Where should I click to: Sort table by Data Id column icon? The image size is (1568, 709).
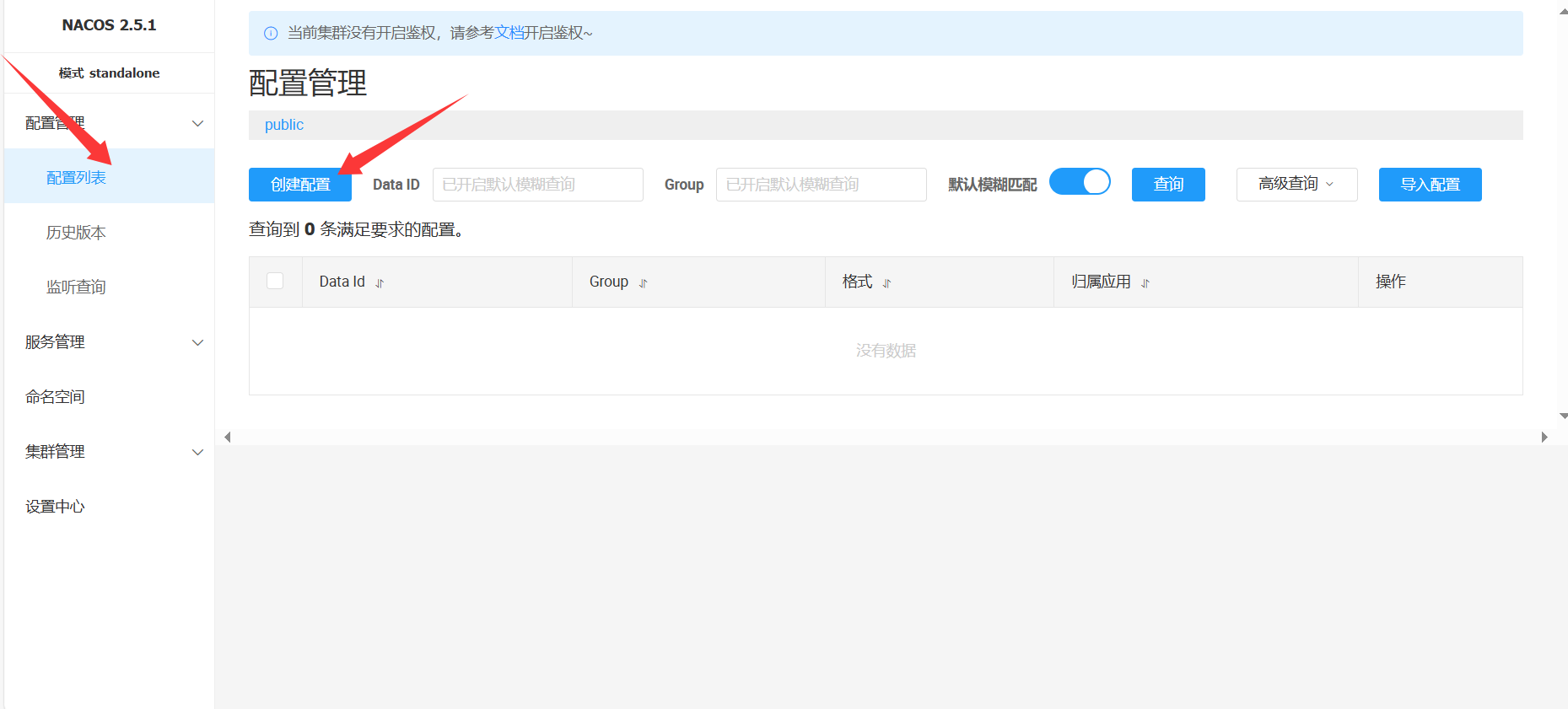380,283
